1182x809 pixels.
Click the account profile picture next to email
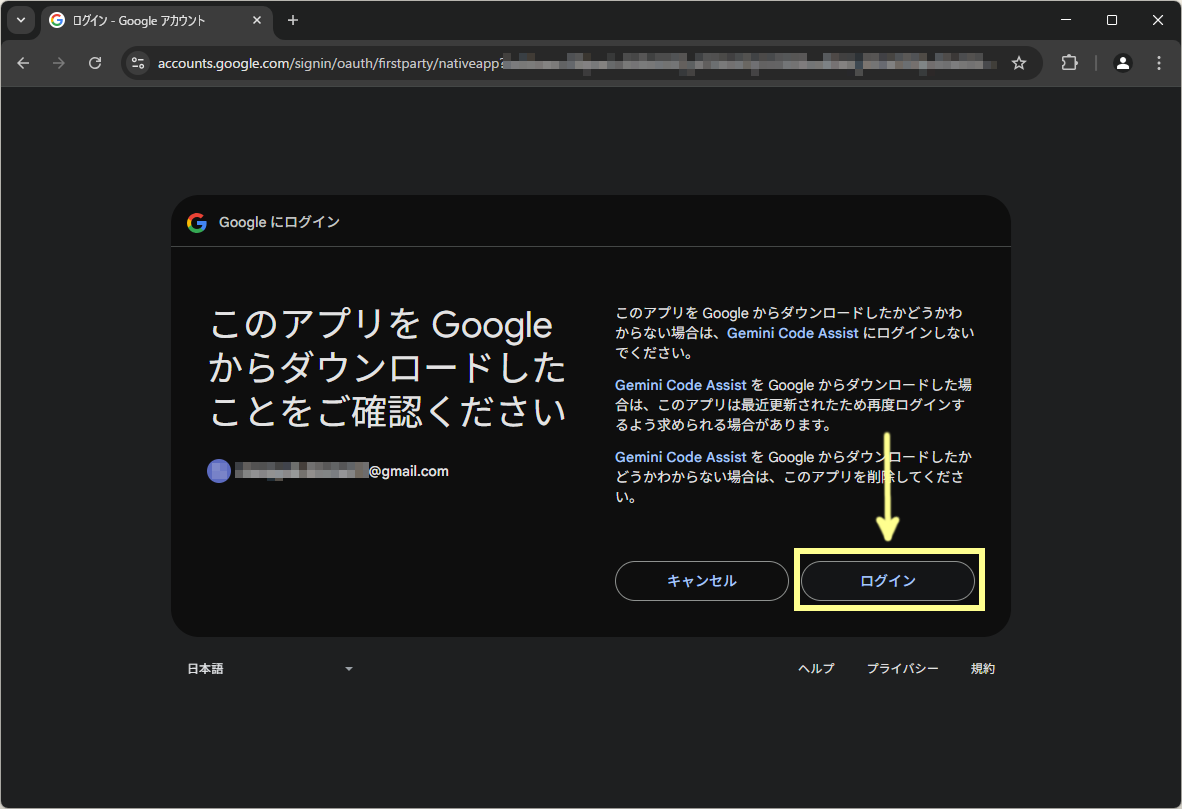pos(219,470)
